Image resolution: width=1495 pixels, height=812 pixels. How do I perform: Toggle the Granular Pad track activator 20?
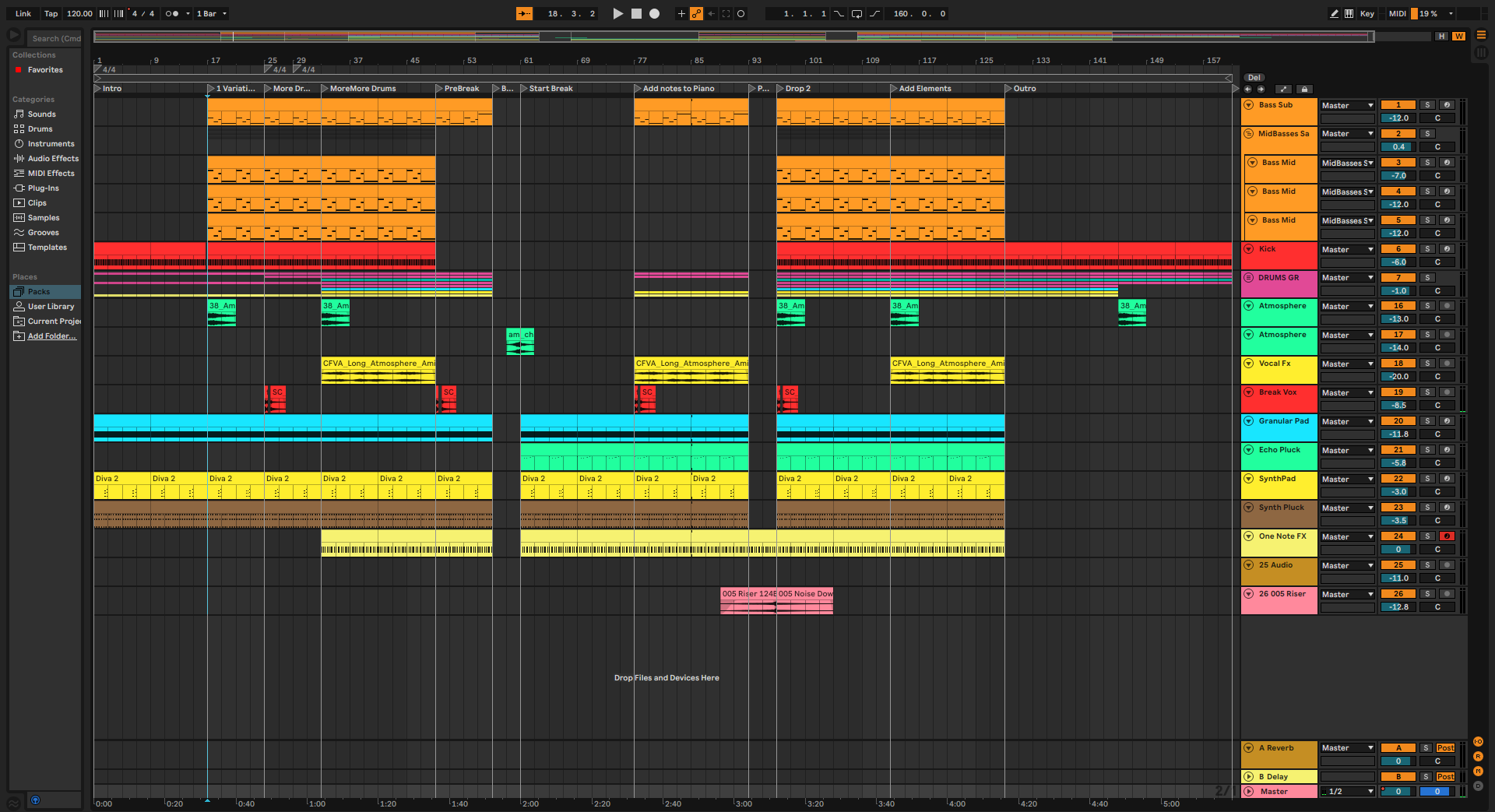[x=1398, y=421]
